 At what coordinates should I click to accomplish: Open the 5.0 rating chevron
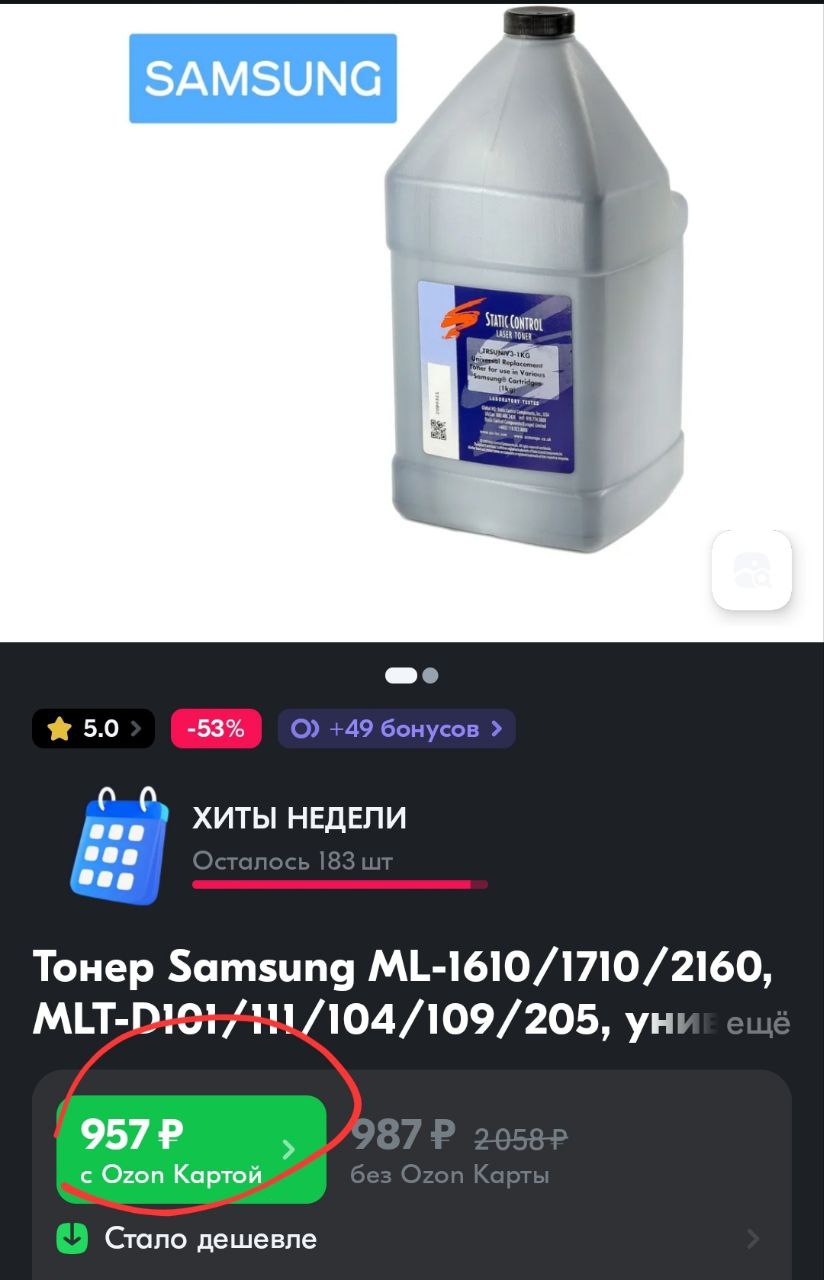(136, 729)
